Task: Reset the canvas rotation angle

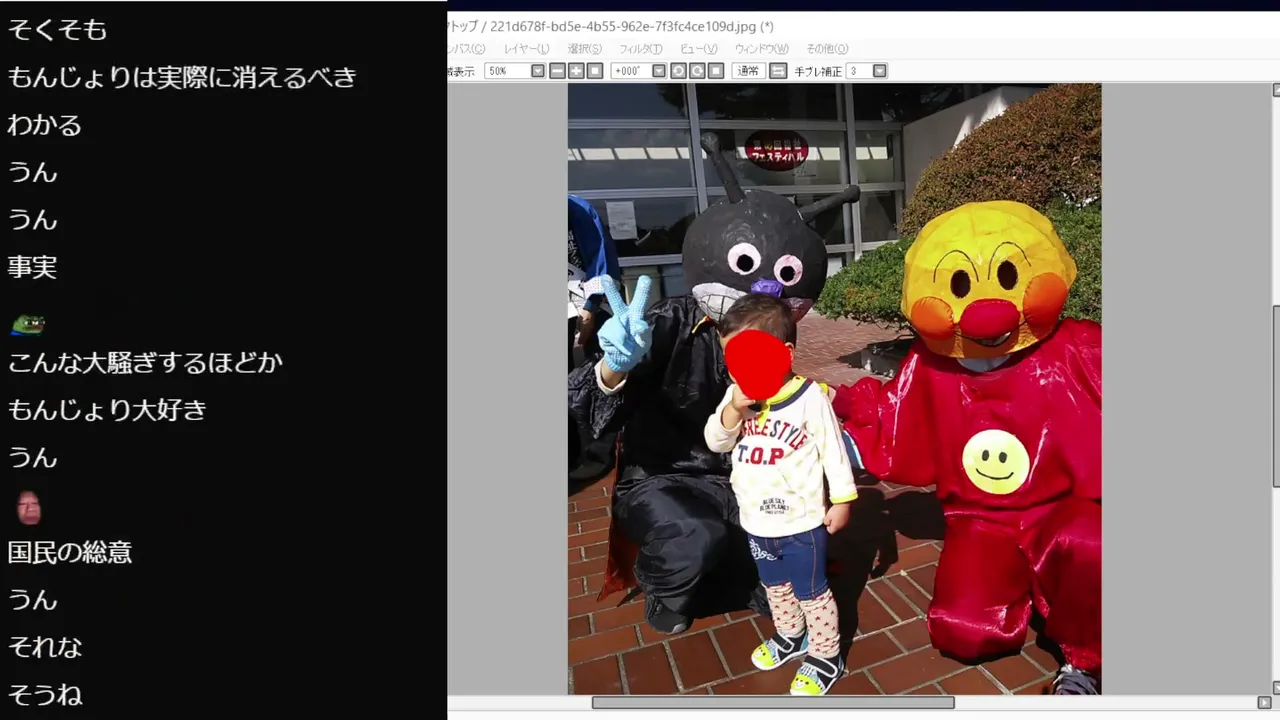Action: pyautogui.click(x=716, y=71)
